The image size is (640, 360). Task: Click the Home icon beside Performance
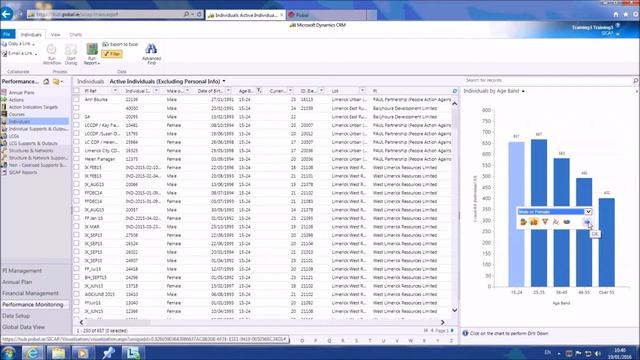46,82
